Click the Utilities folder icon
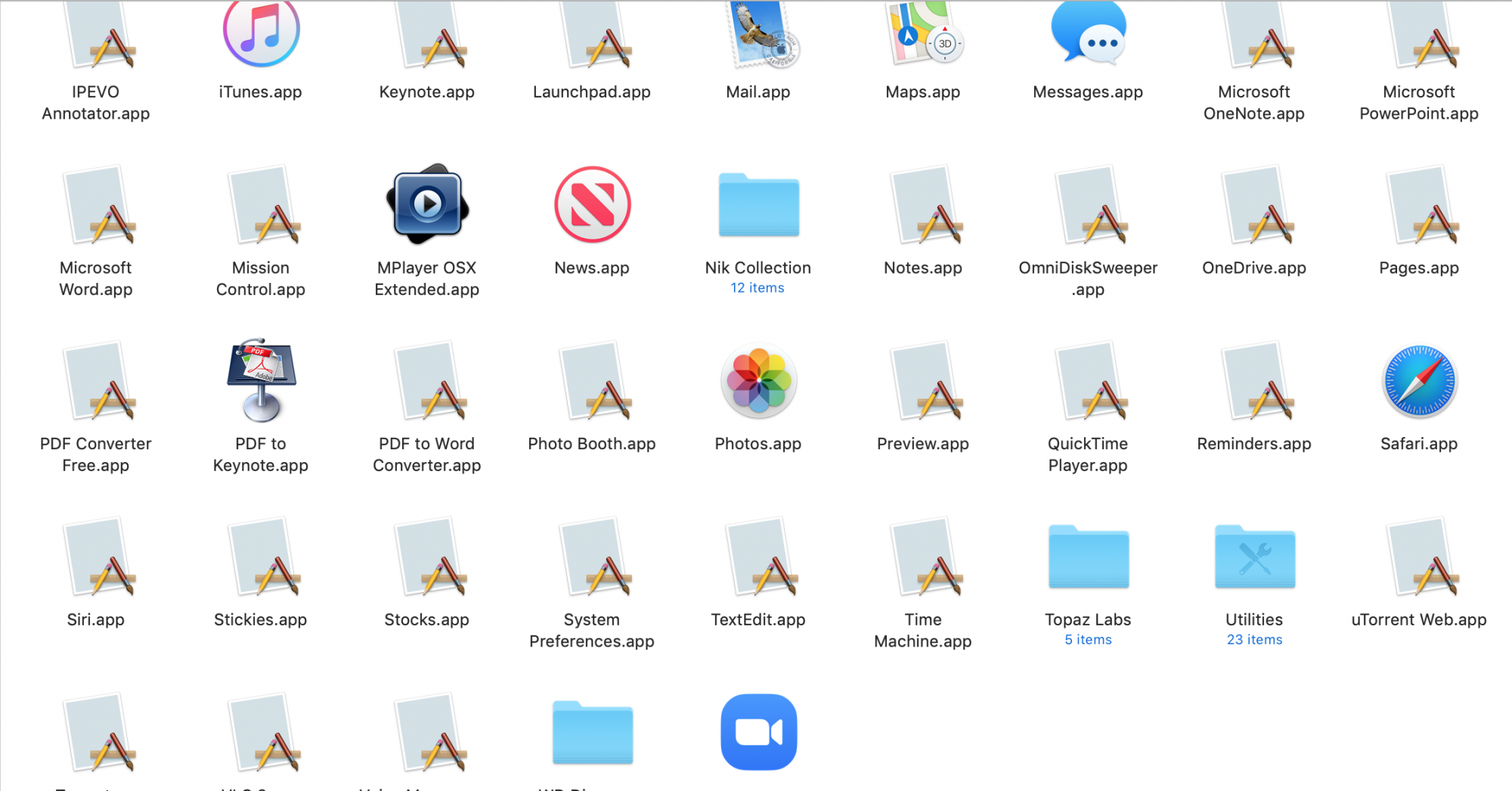The height and width of the screenshot is (791, 1512). [x=1255, y=557]
